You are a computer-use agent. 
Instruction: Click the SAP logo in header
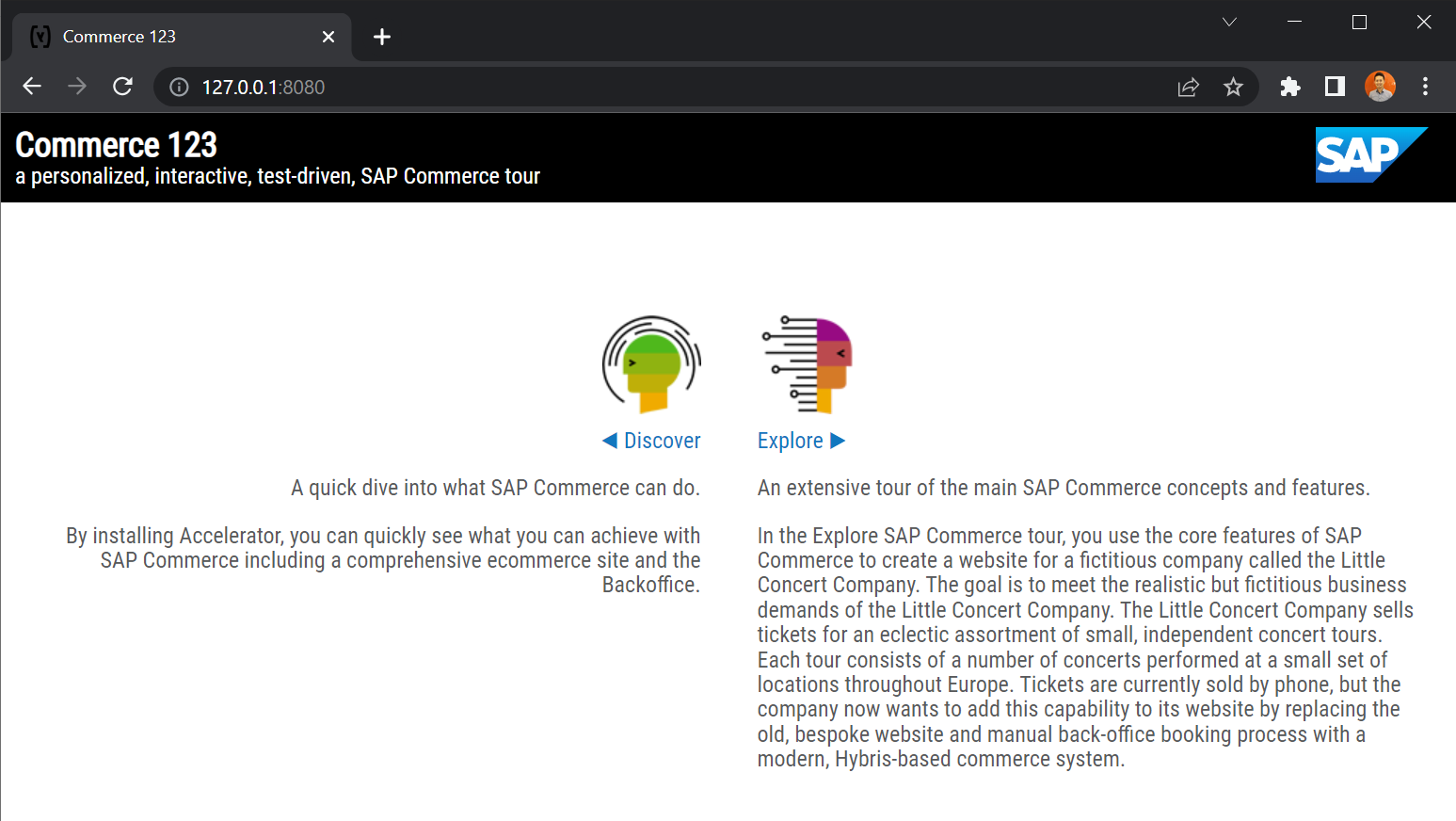pos(1371,155)
